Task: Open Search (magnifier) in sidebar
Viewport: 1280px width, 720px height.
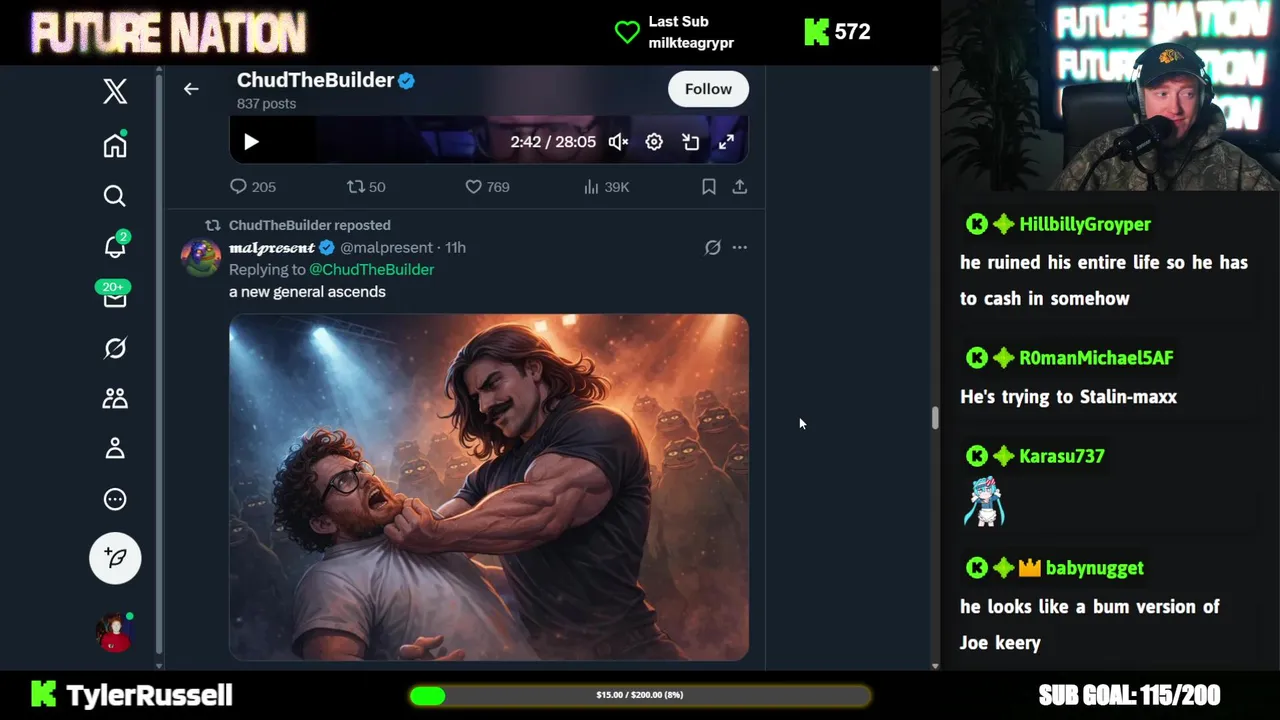Action: point(115,196)
